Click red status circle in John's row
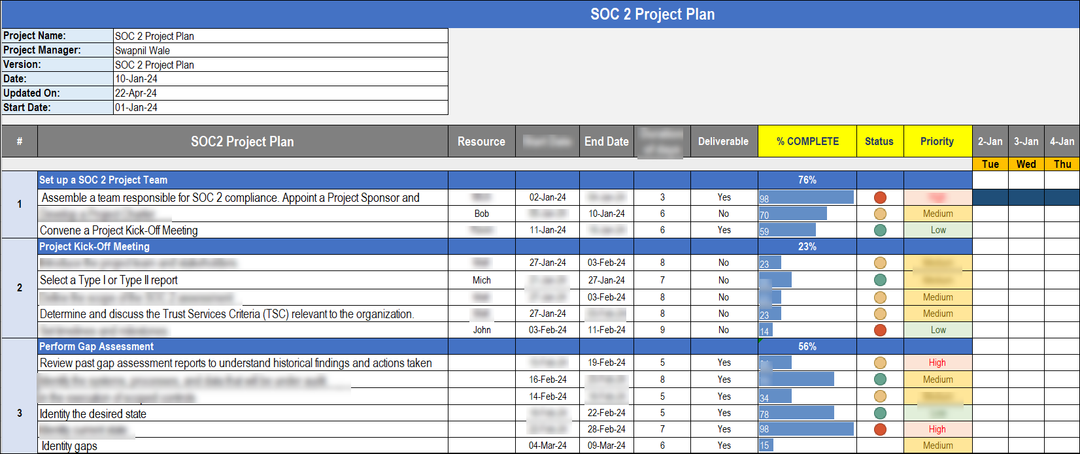The height and width of the screenshot is (454, 1080). coord(880,329)
